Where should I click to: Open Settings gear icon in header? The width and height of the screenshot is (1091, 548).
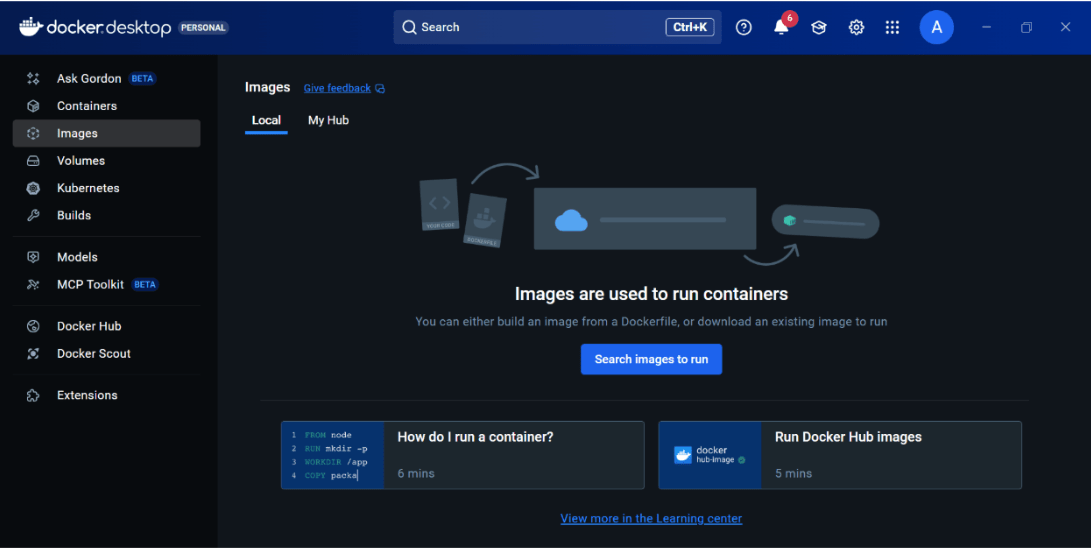pos(856,27)
